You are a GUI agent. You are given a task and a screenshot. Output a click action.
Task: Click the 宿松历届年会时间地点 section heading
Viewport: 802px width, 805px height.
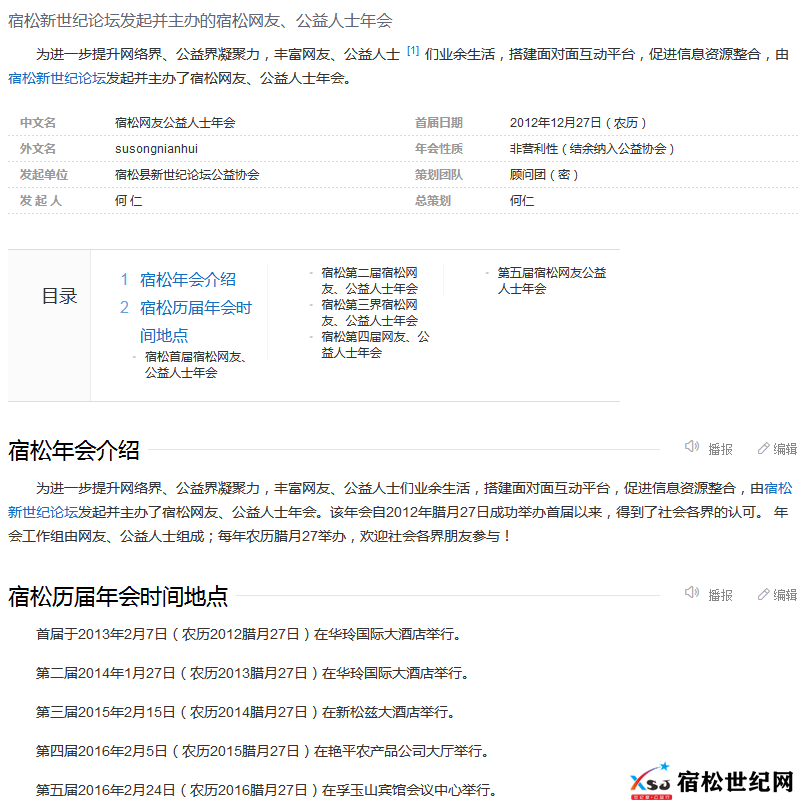[118, 597]
